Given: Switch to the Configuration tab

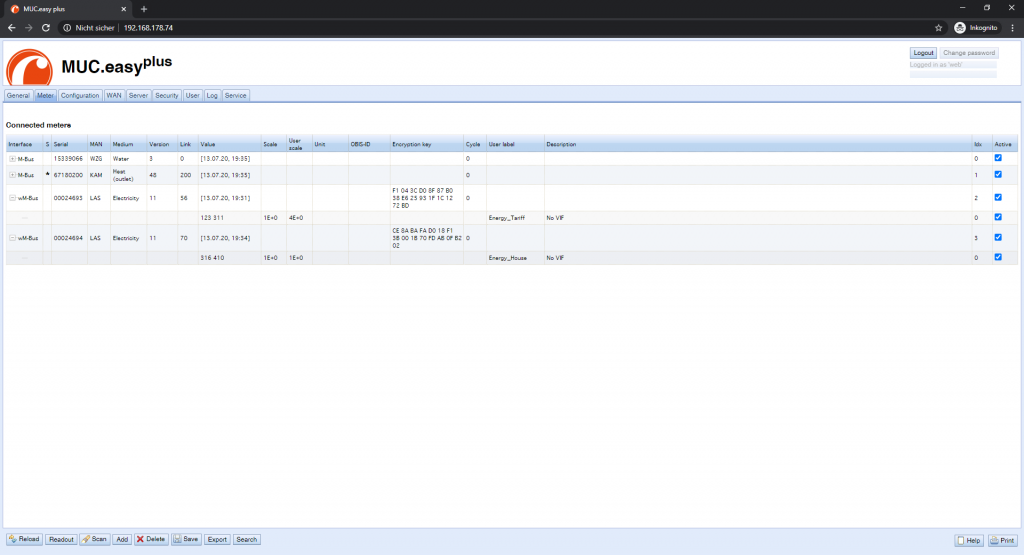Looking at the screenshot, I should 80,95.
